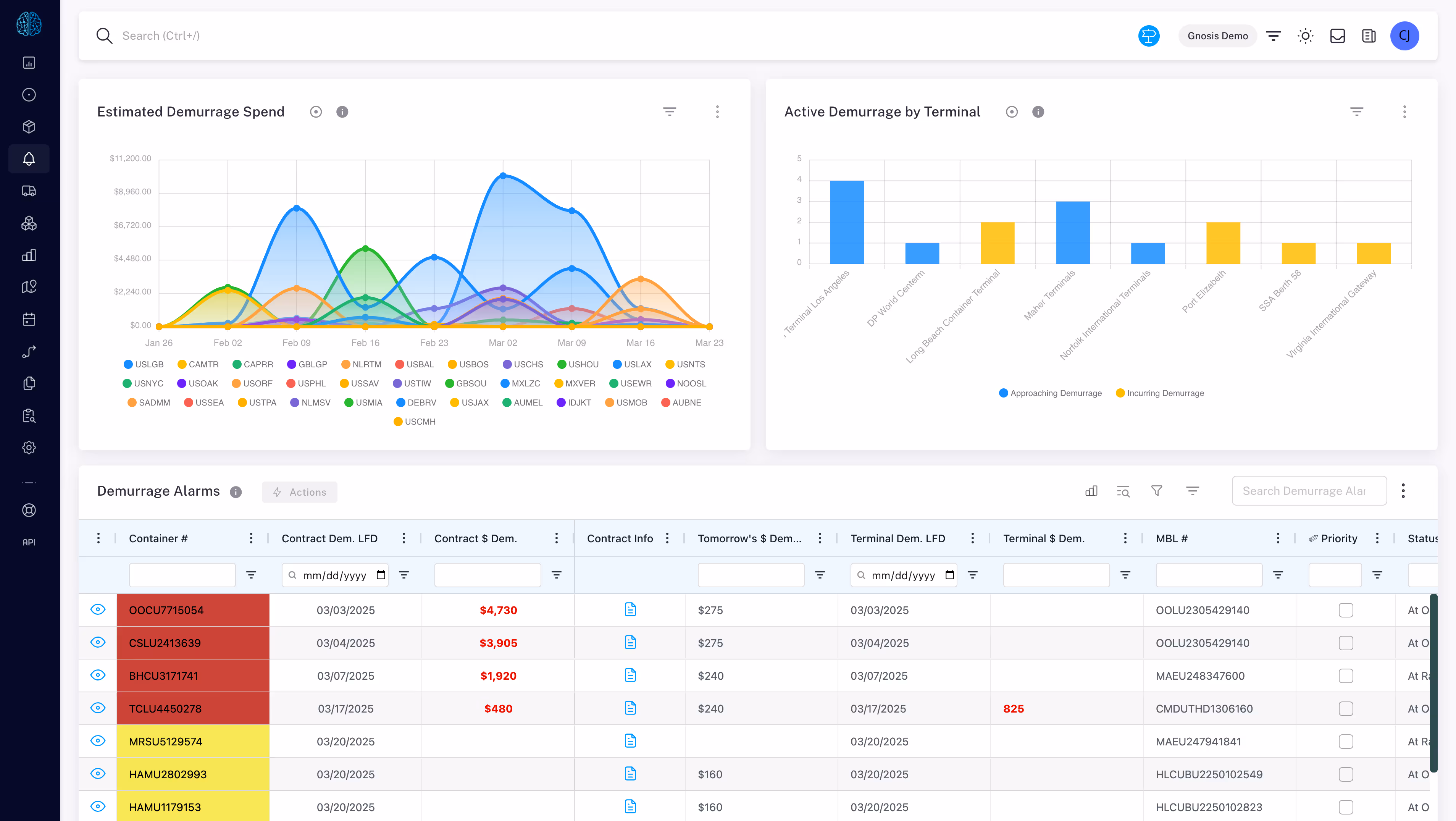Toggle the sun light-mode icon
The width and height of the screenshot is (1456, 821).
[1305, 36]
